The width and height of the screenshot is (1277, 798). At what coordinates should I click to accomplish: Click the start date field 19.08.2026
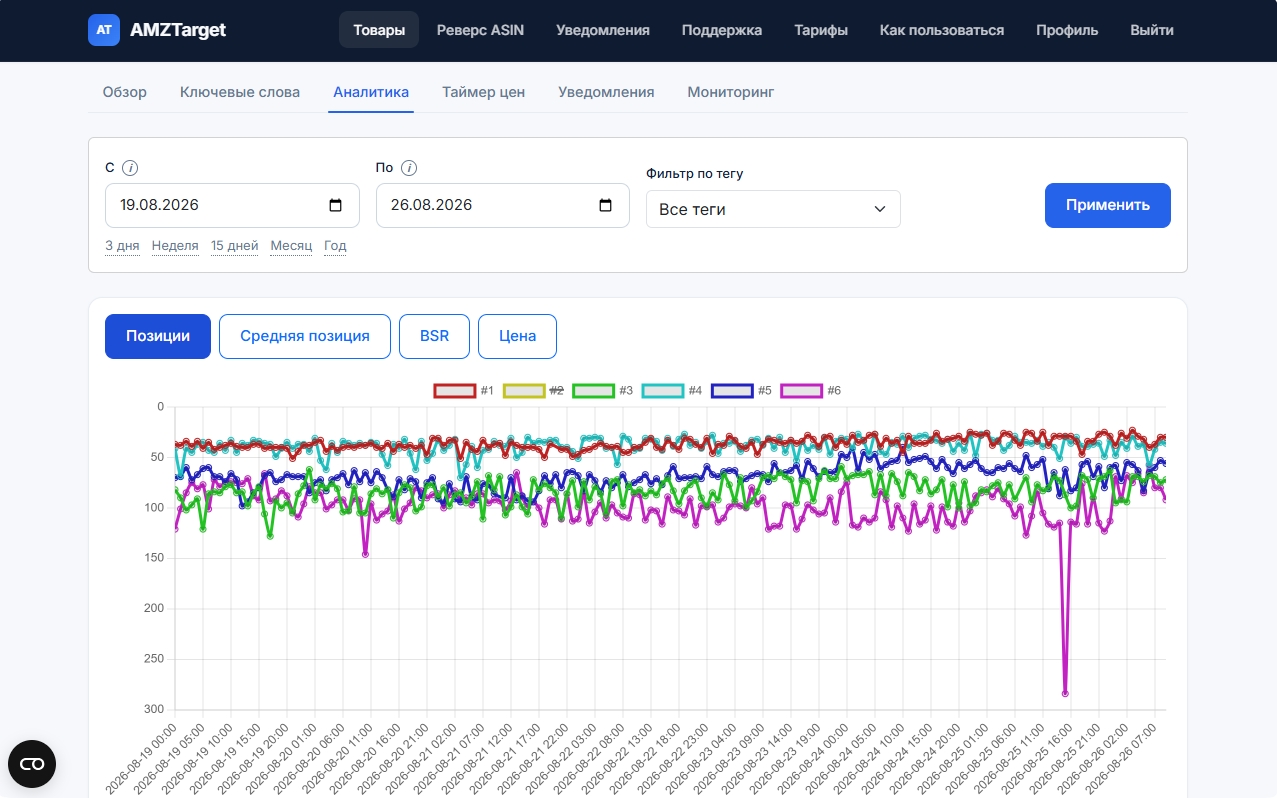pyautogui.click(x=232, y=205)
